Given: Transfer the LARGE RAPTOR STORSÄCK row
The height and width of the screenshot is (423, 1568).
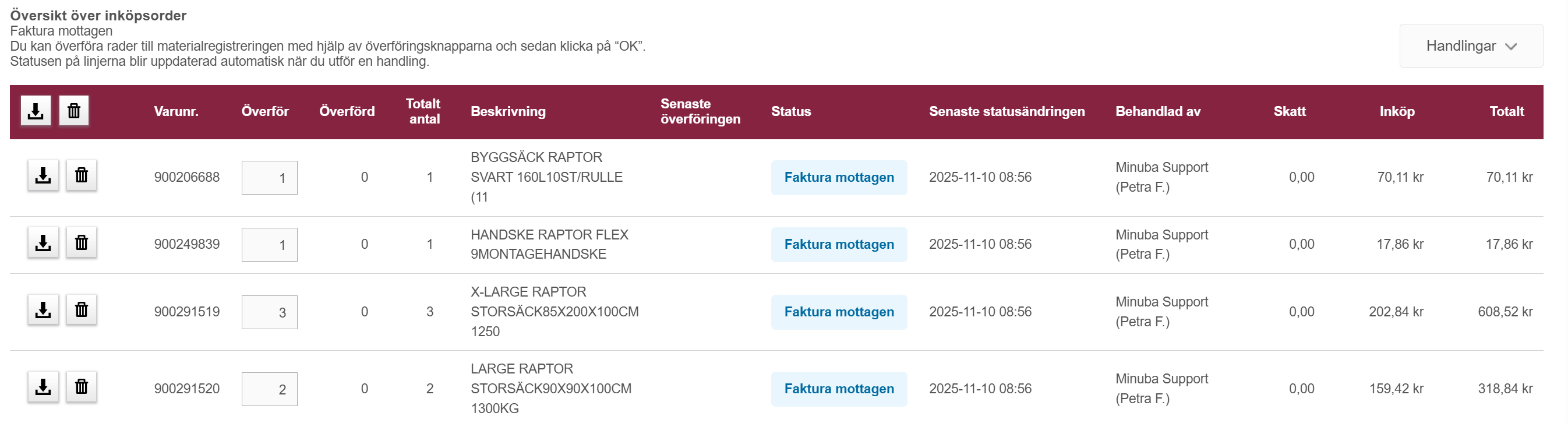Looking at the screenshot, I should point(43,387).
